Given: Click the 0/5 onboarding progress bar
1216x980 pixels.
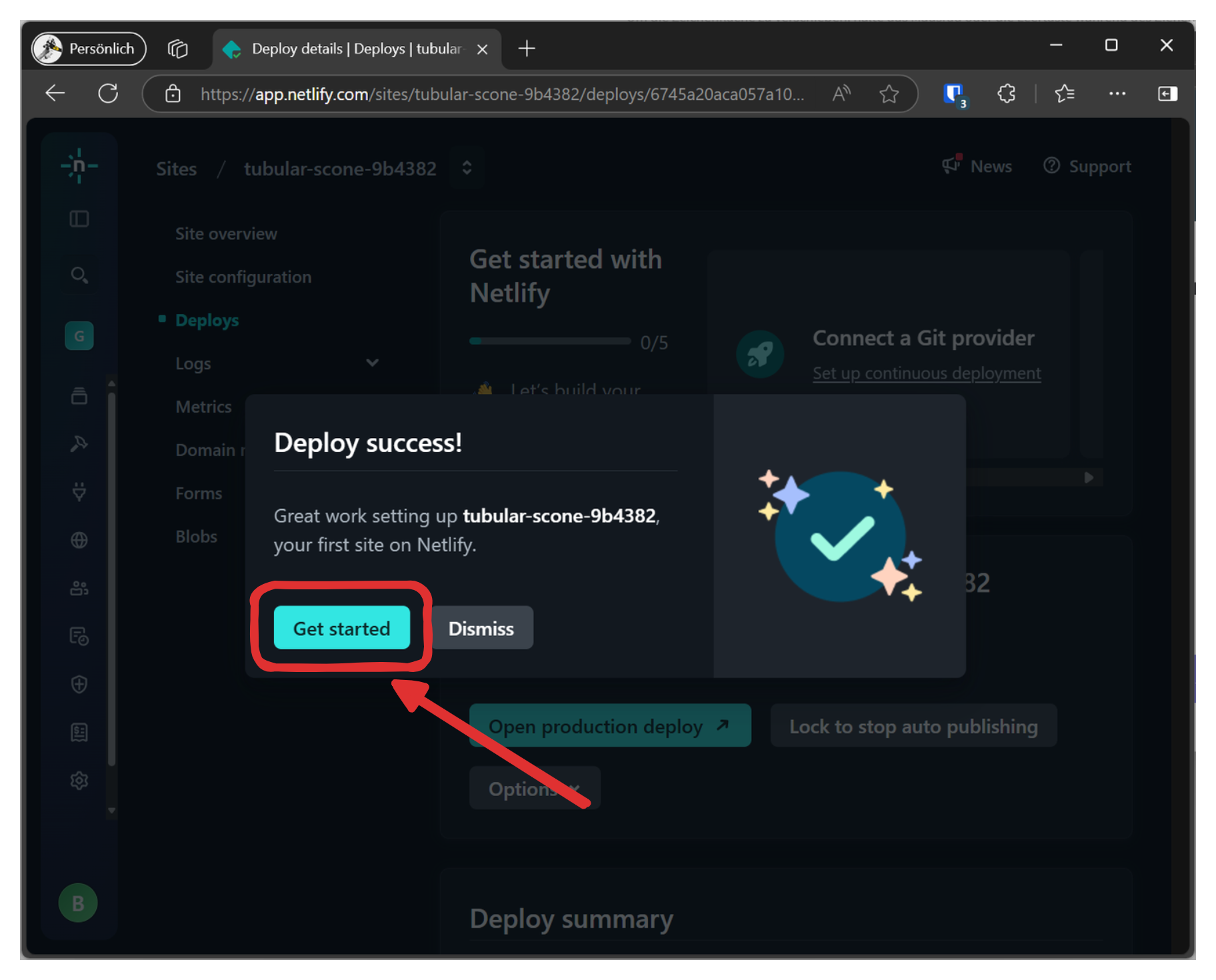Looking at the screenshot, I should 550,341.
